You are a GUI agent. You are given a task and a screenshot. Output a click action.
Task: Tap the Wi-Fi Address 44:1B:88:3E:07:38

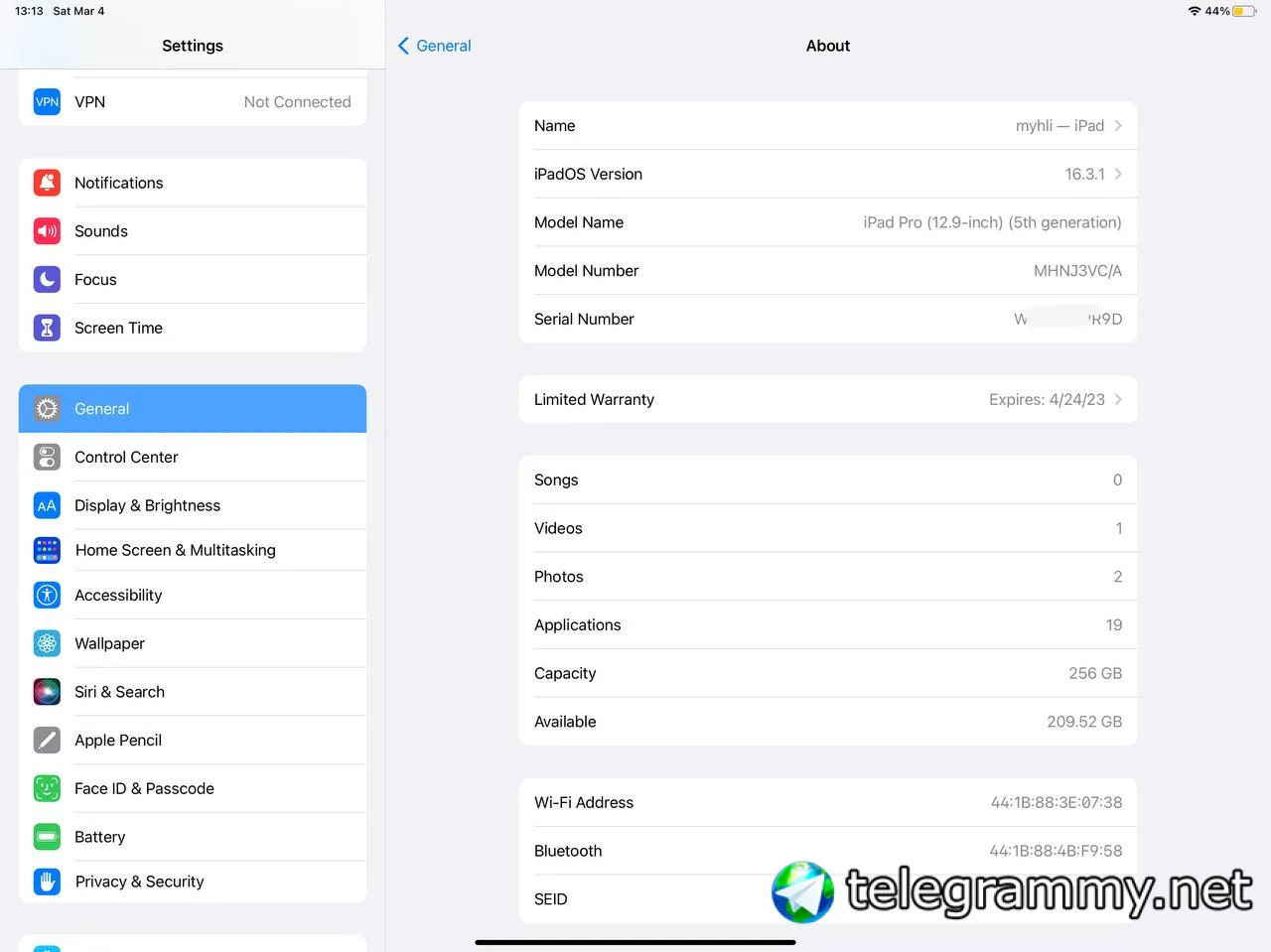[x=1057, y=802]
